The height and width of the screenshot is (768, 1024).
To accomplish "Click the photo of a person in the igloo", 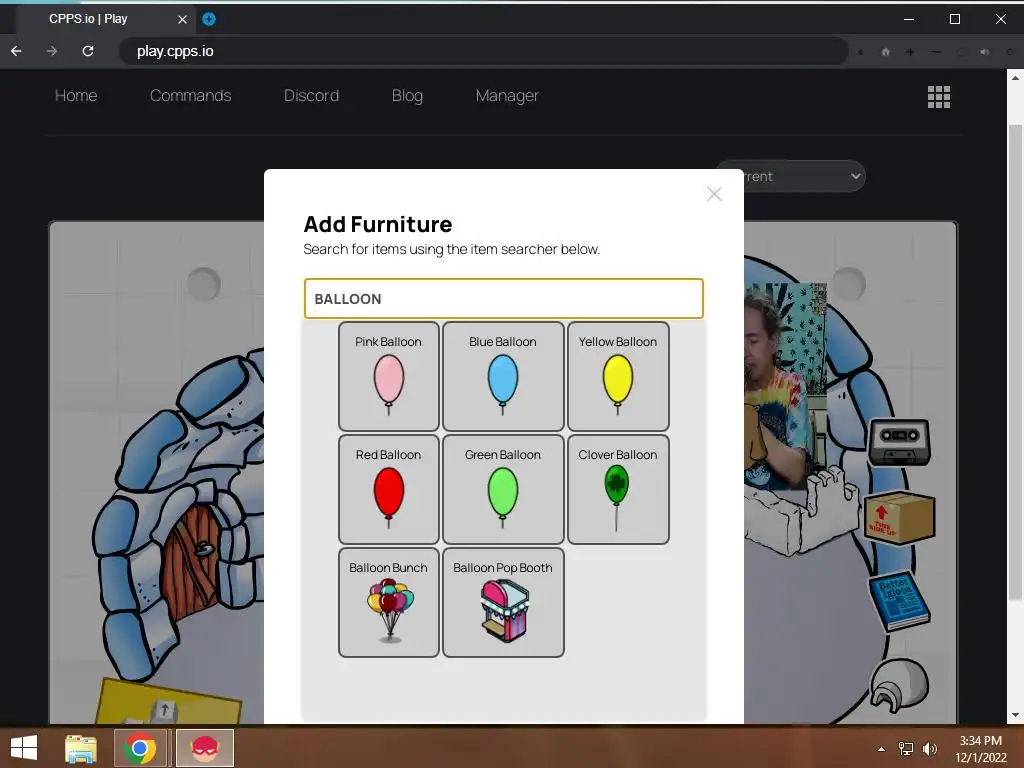I will [x=786, y=387].
